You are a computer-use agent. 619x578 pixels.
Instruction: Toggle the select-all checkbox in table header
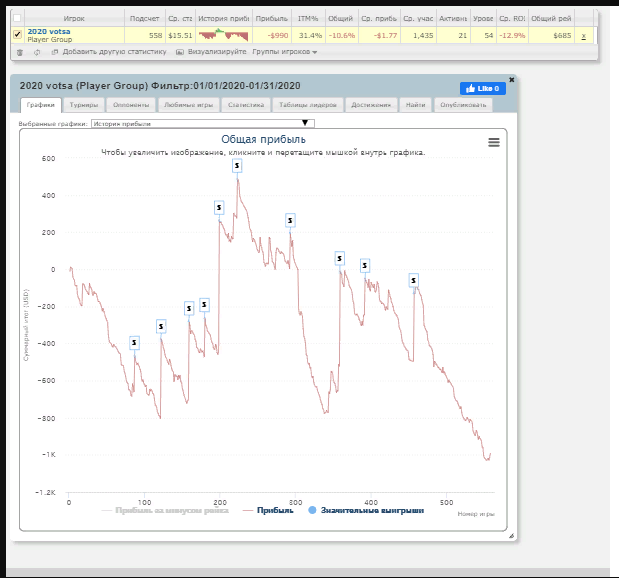(17, 18)
